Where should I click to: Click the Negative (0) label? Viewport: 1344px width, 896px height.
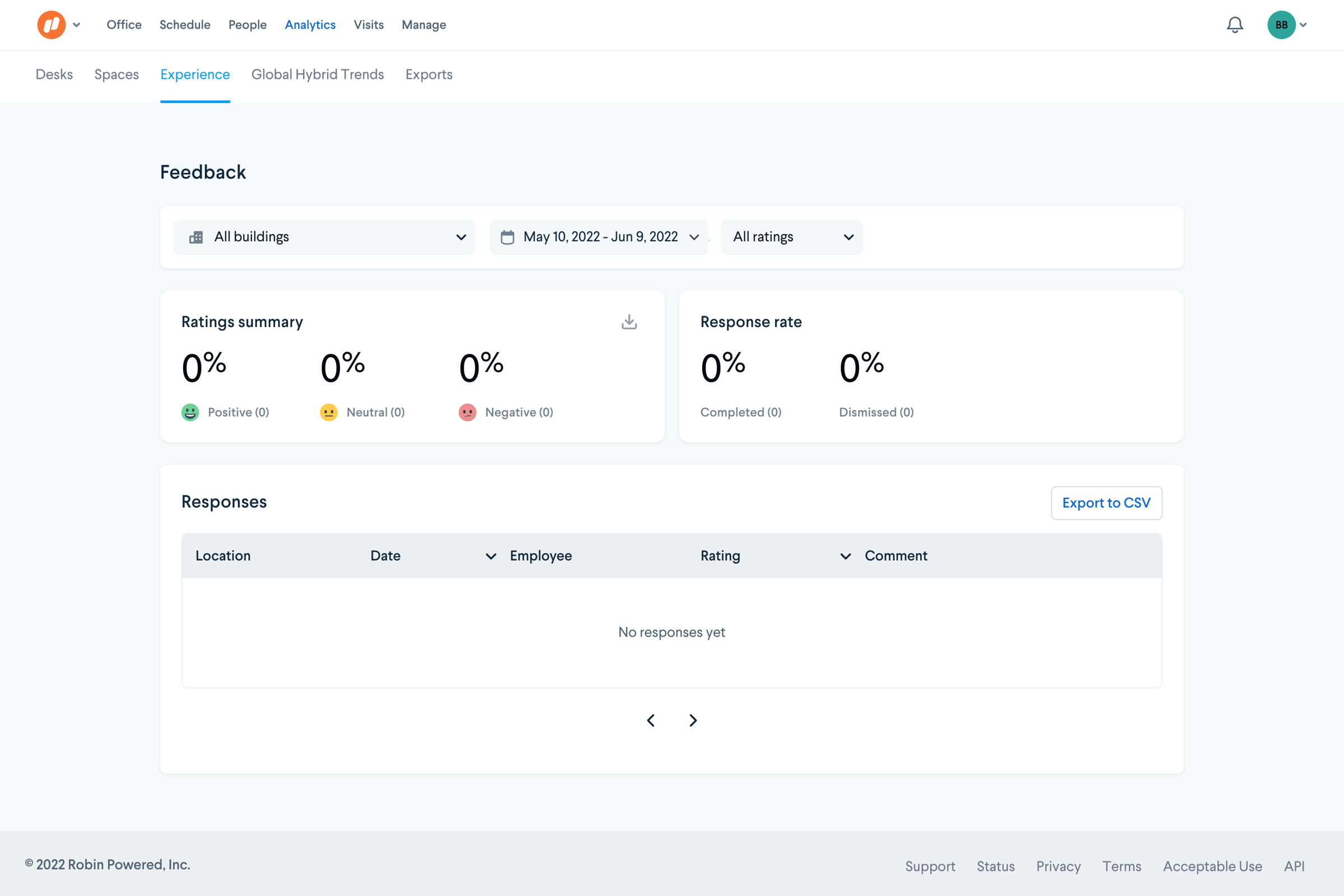520,412
